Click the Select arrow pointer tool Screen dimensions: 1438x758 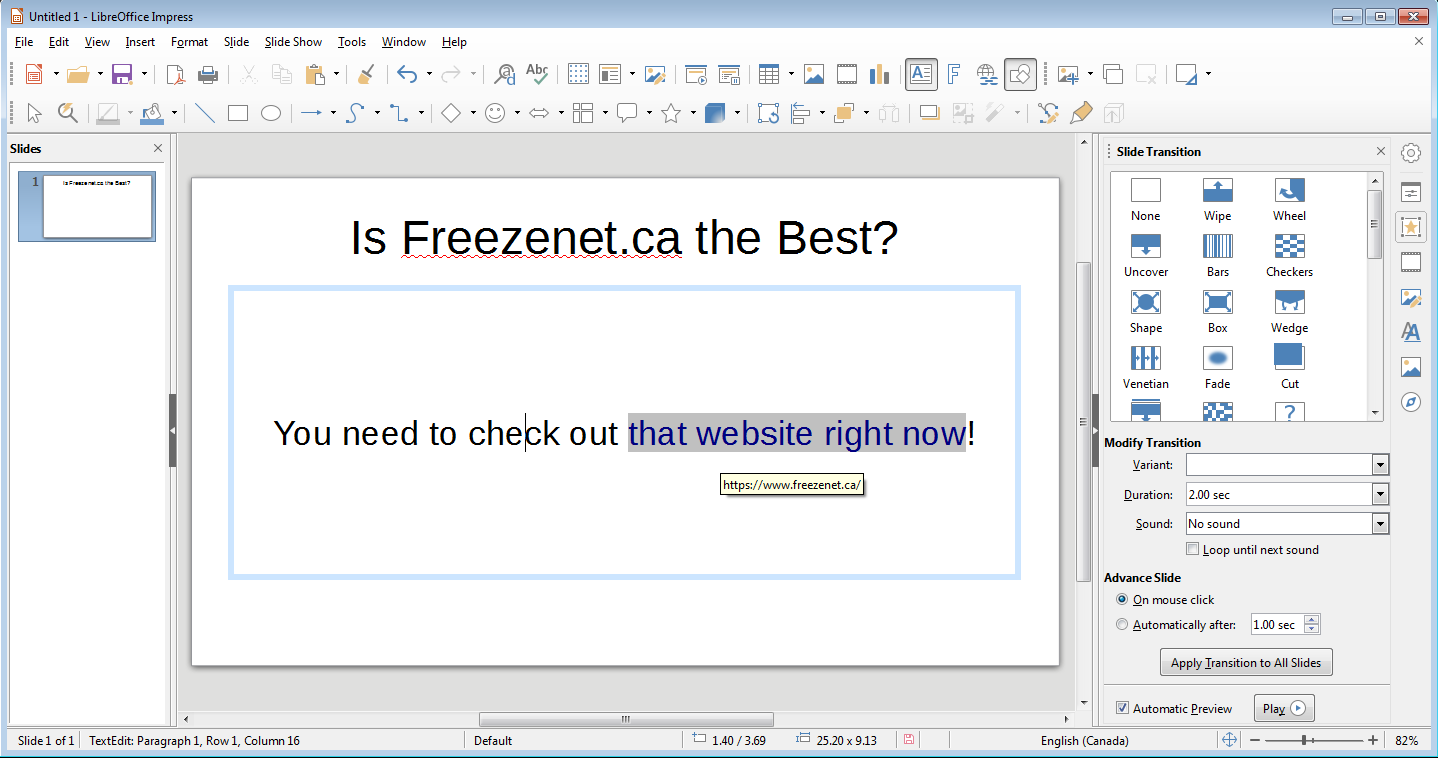pyautogui.click(x=34, y=113)
